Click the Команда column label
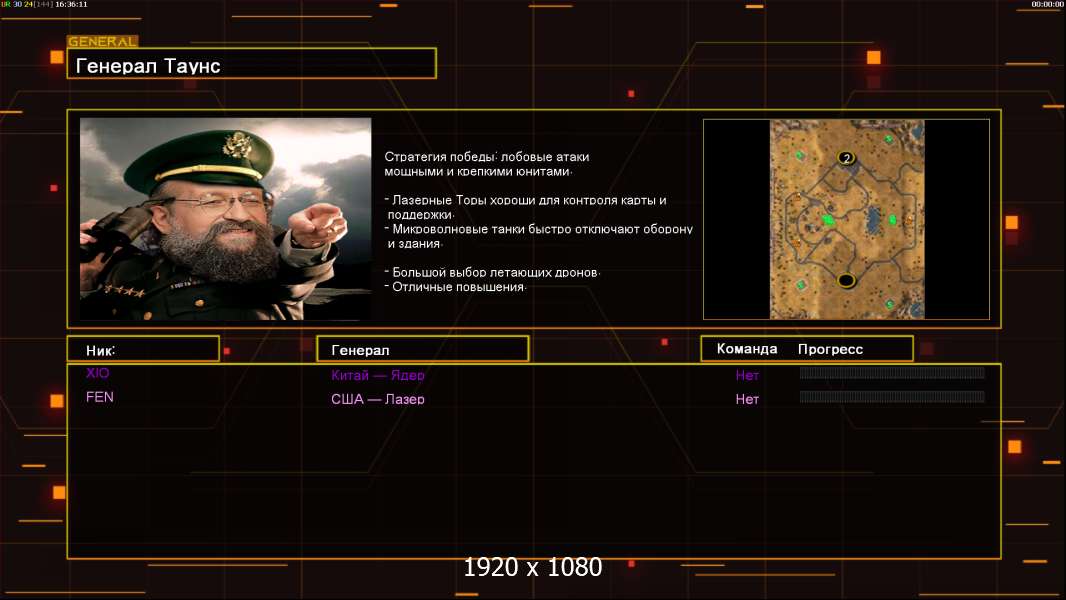Image resolution: width=1066 pixels, height=600 pixels. (x=746, y=349)
